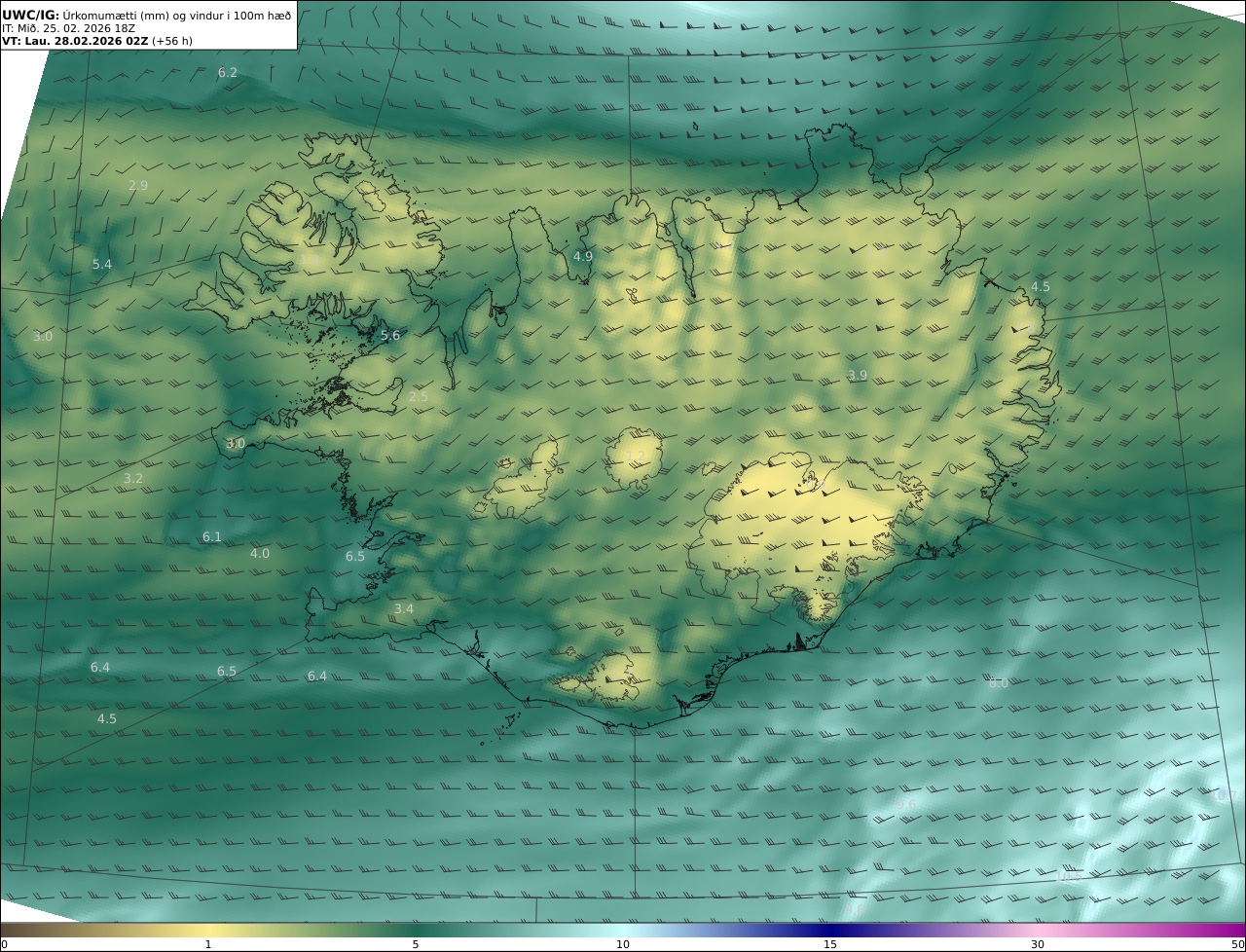Select the VT valid time line
The width and height of the screenshot is (1246, 952).
(x=97, y=42)
